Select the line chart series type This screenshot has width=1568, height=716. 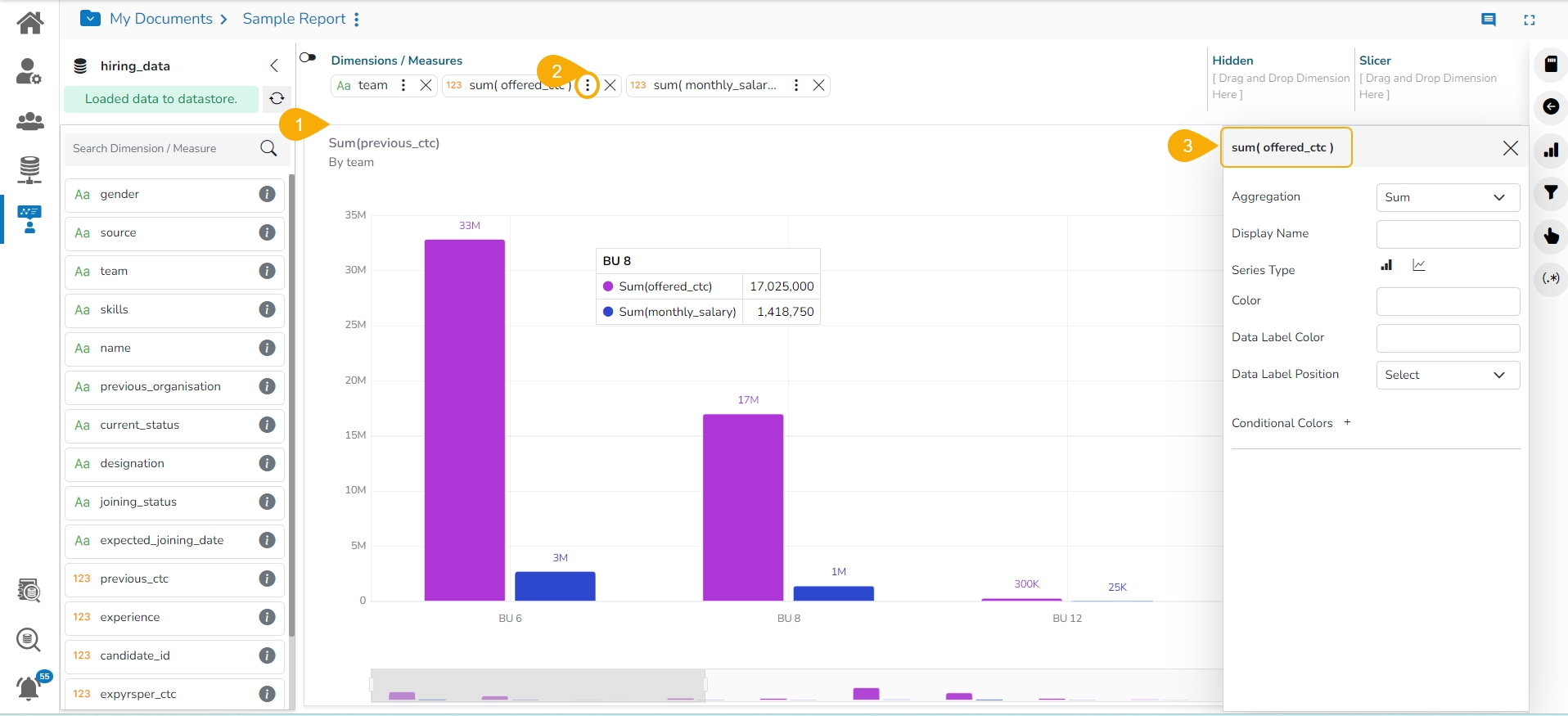(x=1419, y=265)
